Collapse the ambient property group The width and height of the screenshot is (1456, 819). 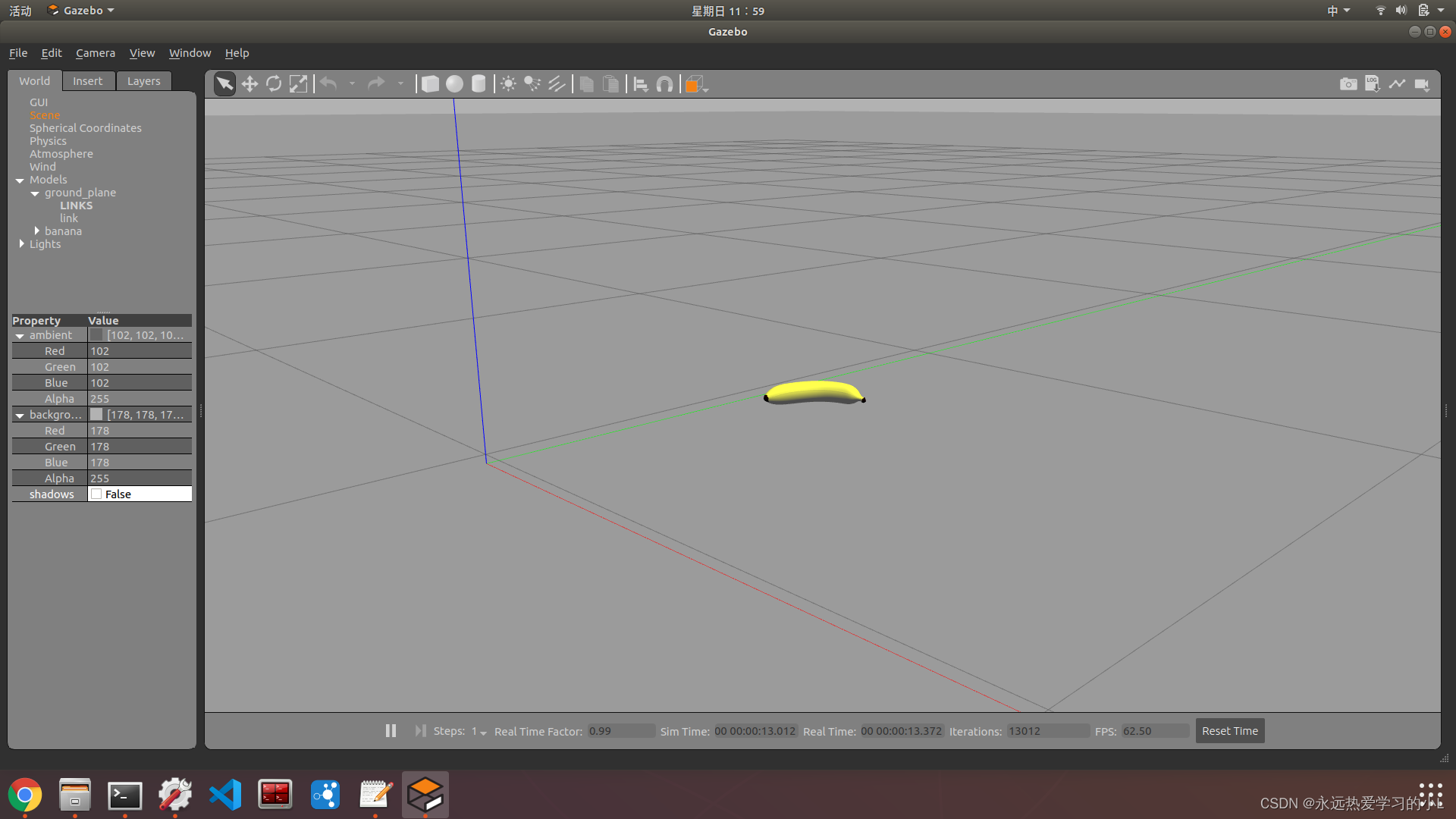click(x=20, y=336)
